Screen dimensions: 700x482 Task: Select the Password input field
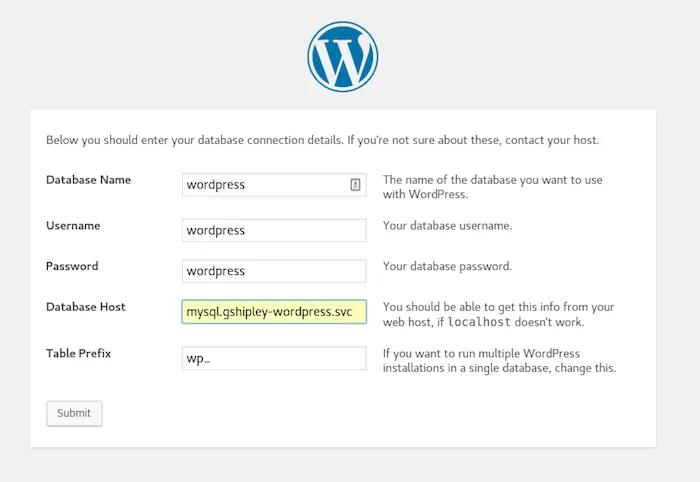click(275, 271)
